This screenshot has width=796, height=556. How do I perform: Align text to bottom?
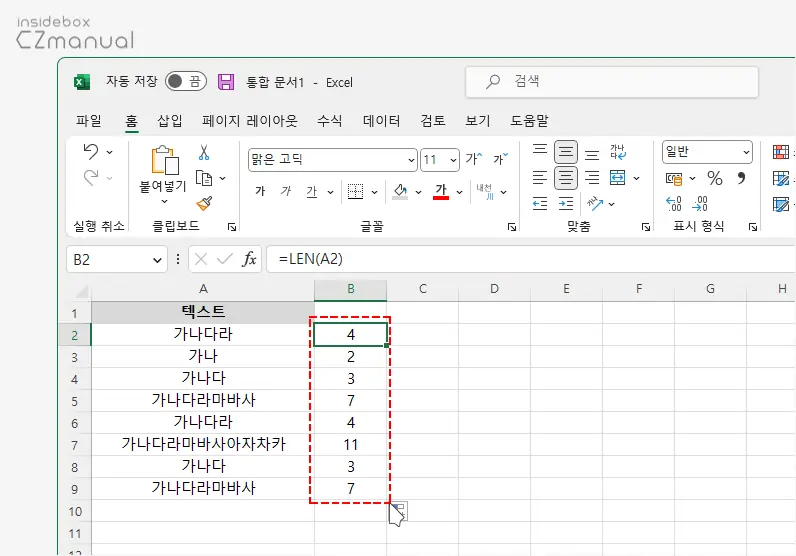point(592,153)
